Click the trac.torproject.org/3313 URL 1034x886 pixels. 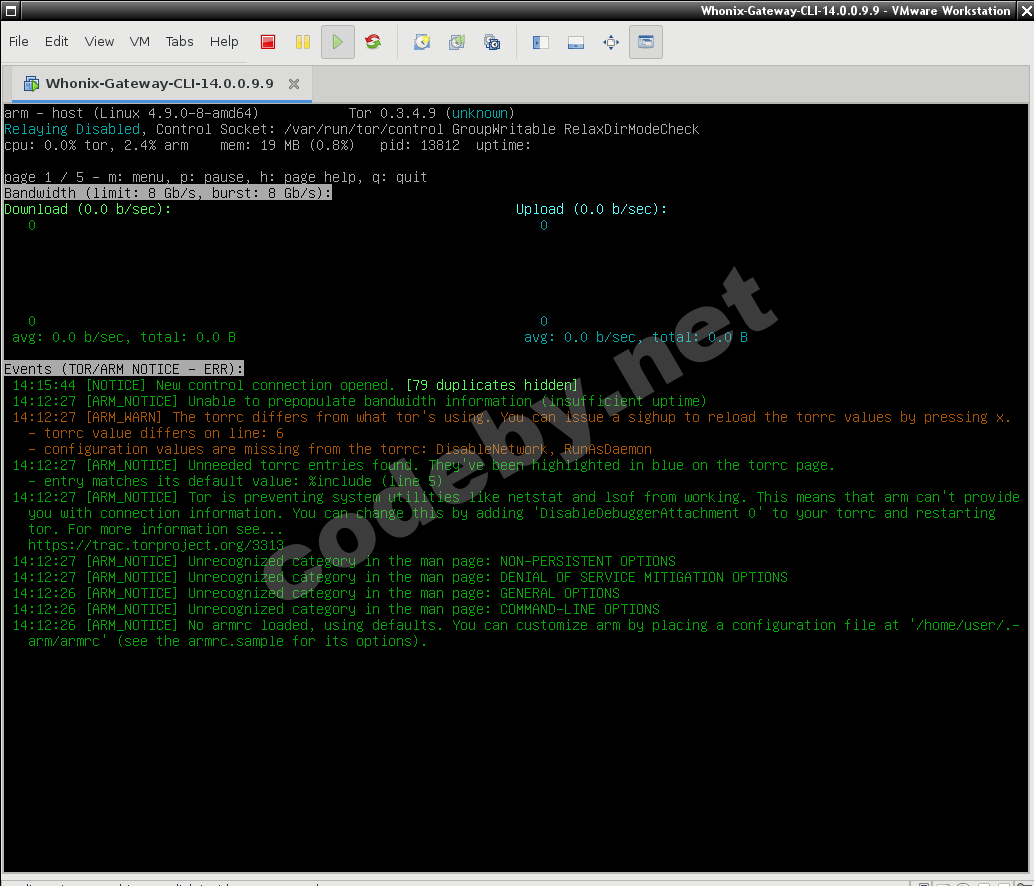(x=156, y=545)
